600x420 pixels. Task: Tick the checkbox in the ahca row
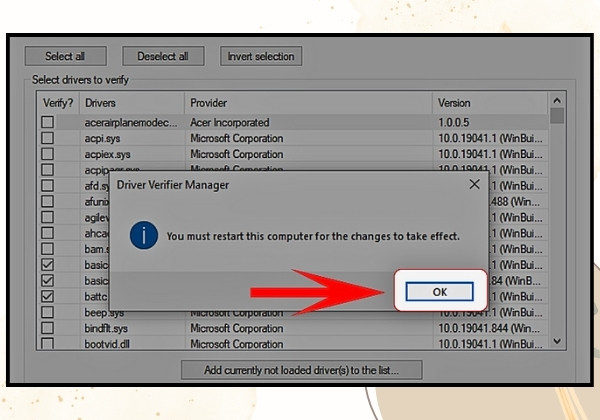coord(47,233)
